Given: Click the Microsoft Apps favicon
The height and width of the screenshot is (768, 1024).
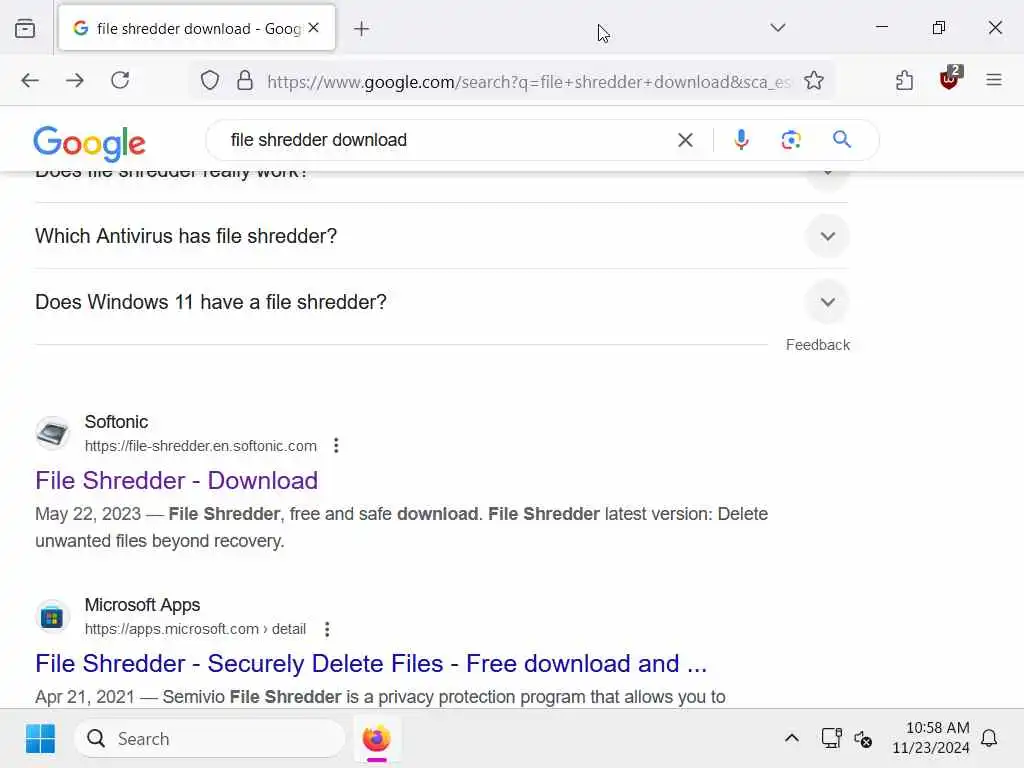Looking at the screenshot, I should pyautogui.click(x=52, y=616).
